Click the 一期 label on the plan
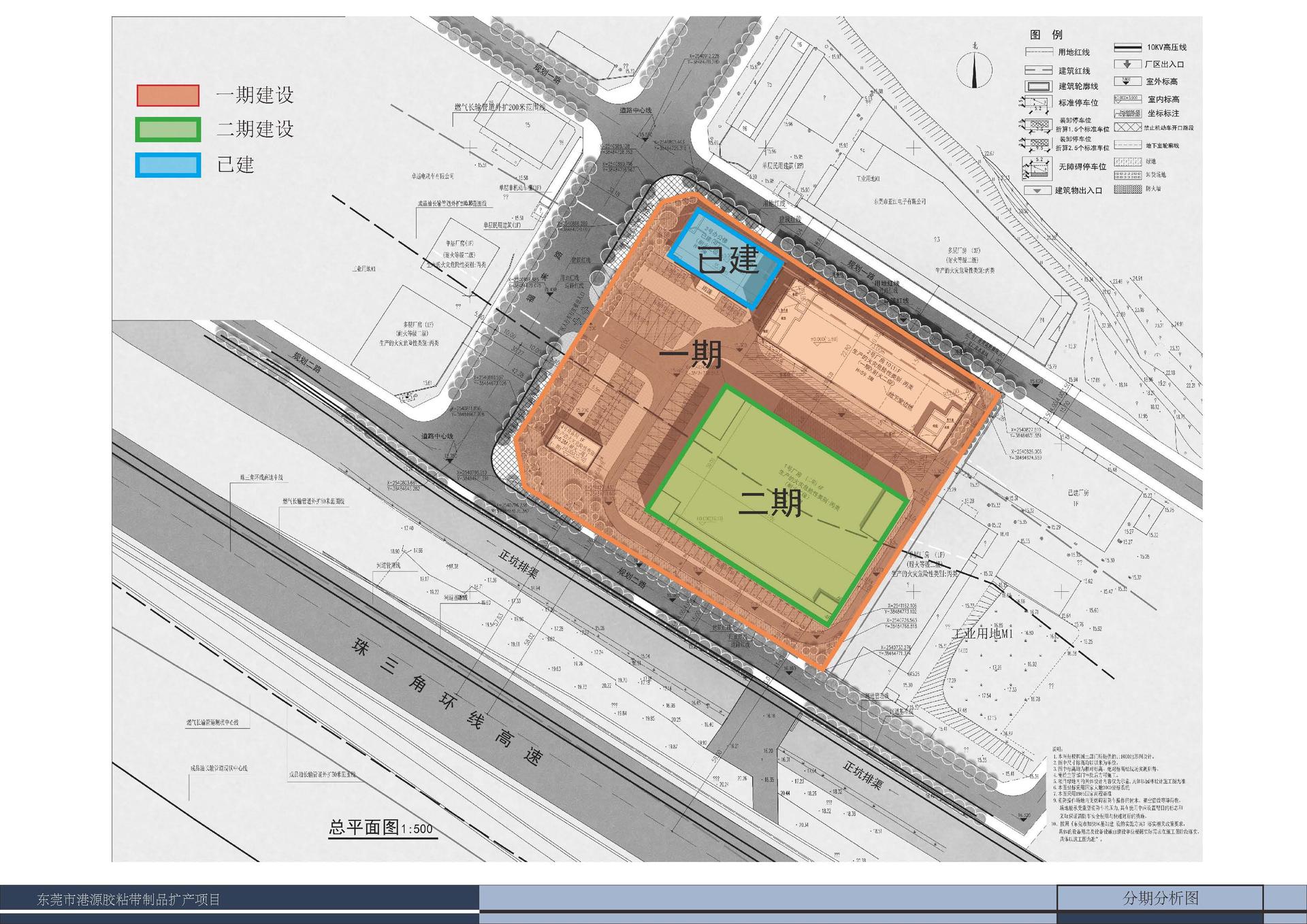Screen dimensions: 1307x924 pyautogui.click(x=690, y=354)
